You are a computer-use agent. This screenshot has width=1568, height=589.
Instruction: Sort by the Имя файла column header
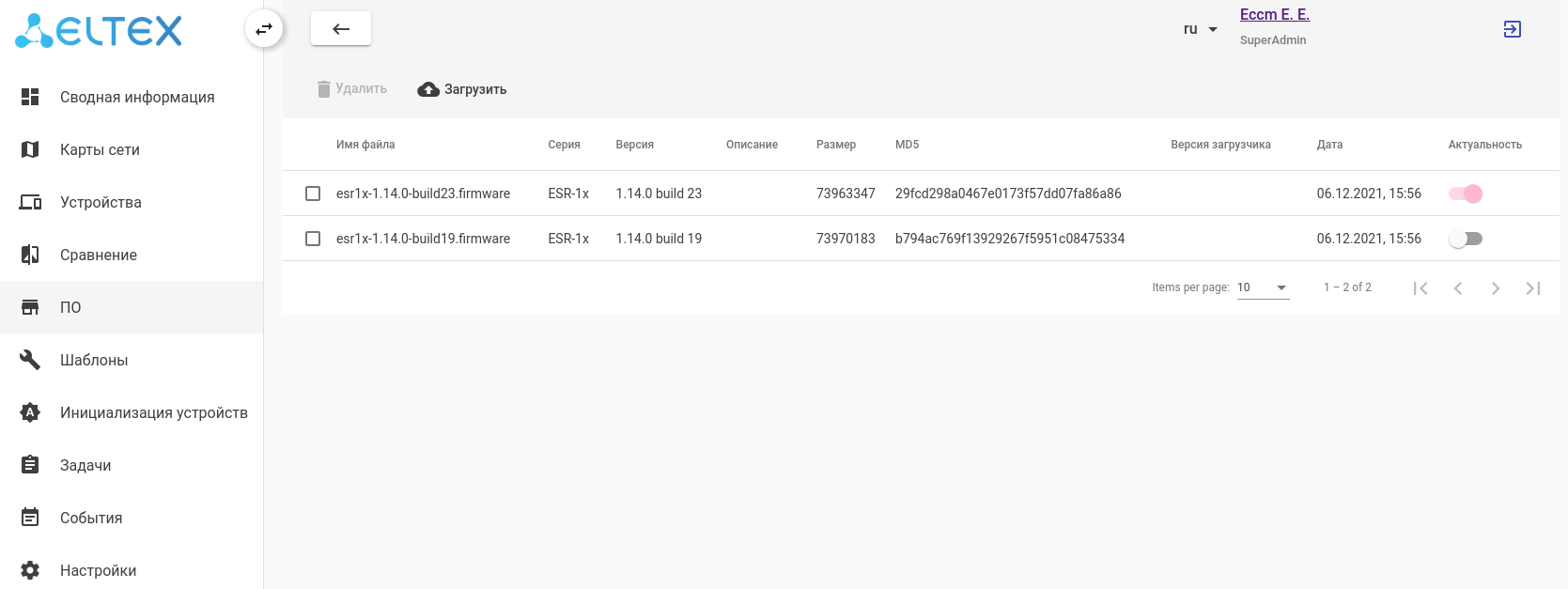(365, 145)
